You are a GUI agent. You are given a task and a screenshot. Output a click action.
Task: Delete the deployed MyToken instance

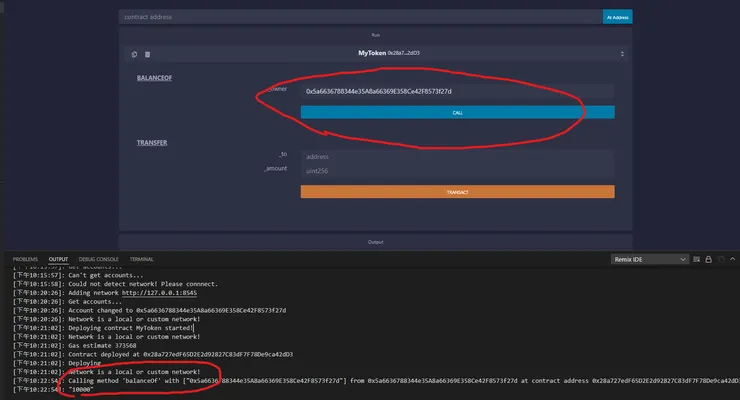pyautogui.click(x=147, y=54)
